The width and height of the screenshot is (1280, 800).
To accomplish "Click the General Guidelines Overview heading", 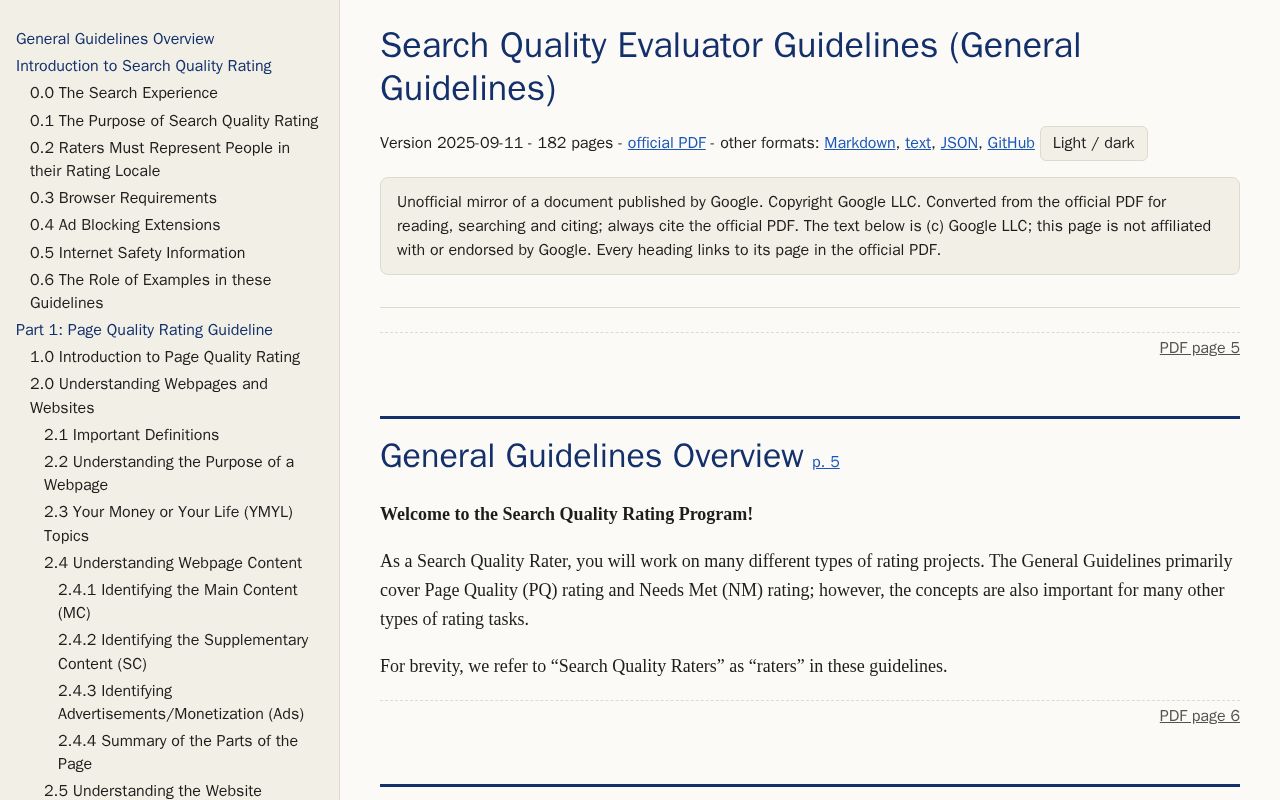I will (x=592, y=456).
